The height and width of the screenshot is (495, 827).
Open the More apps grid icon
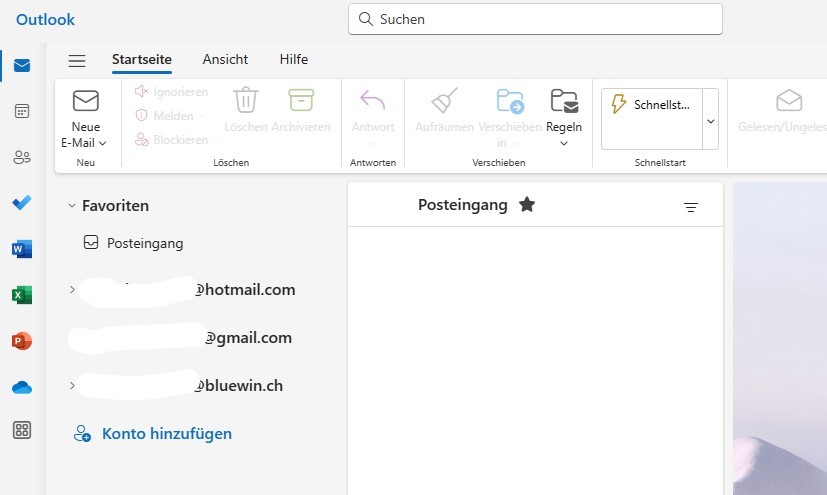(x=22, y=430)
